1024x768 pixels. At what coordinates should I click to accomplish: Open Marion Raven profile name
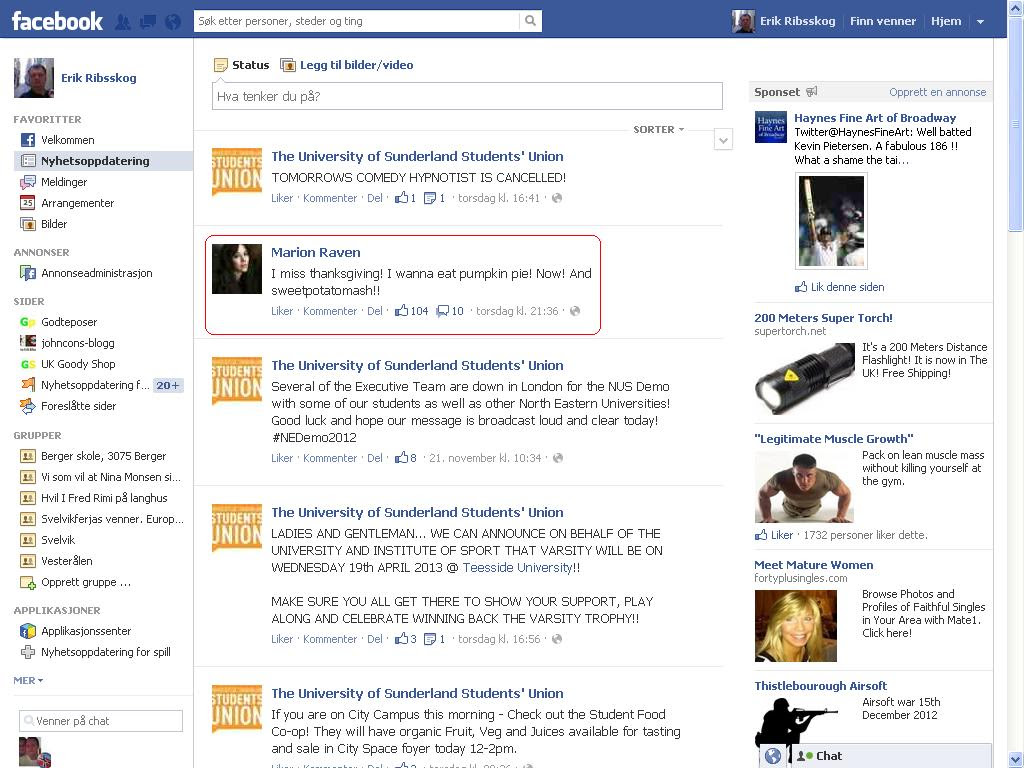coord(315,252)
